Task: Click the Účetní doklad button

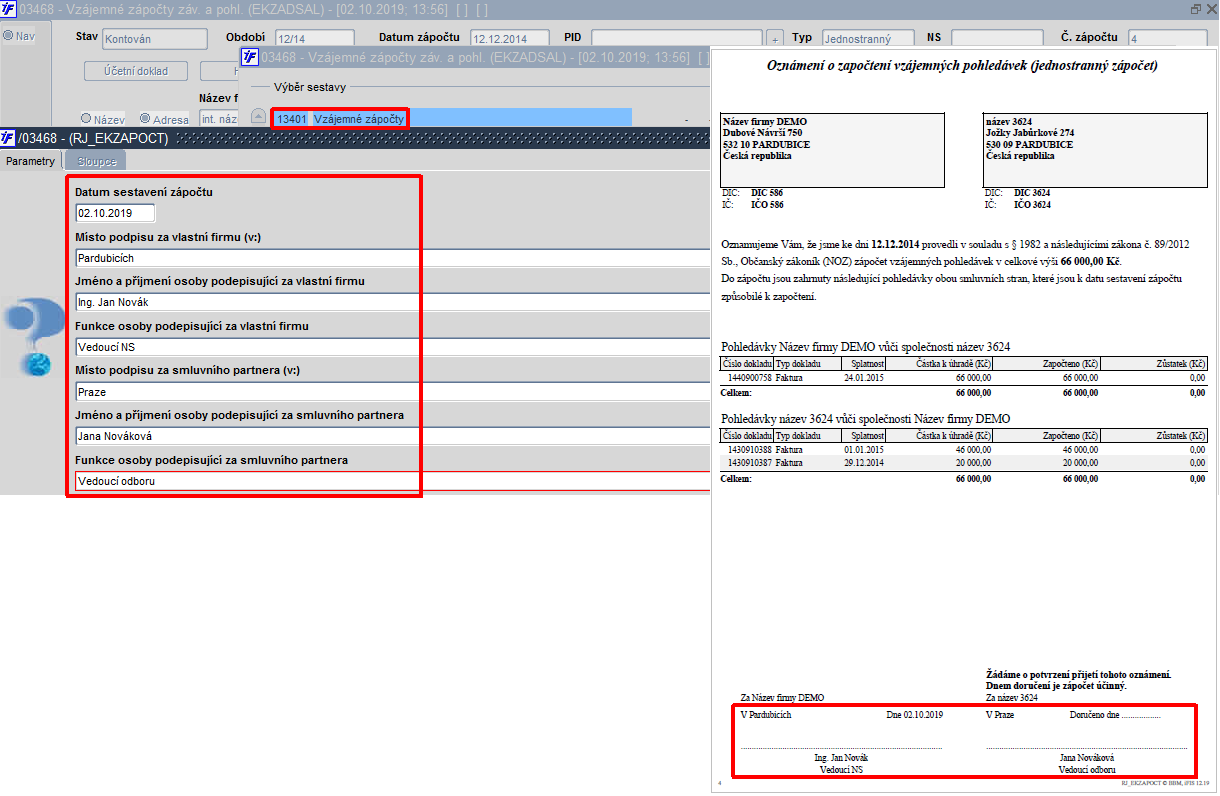Action: click(137, 71)
